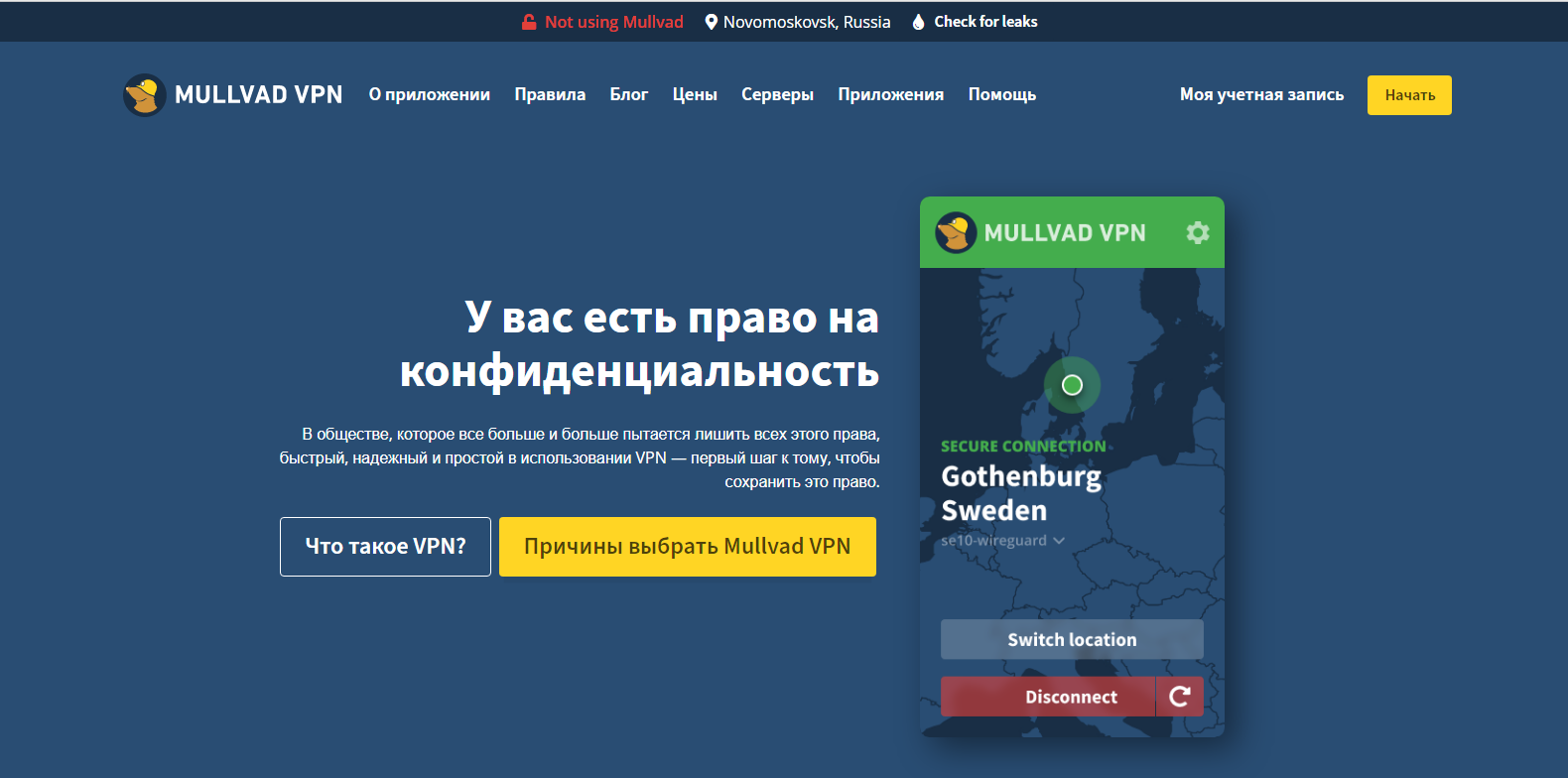Open the "Правила" menu item
This screenshot has width=1568, height=778.
(550, 94)
